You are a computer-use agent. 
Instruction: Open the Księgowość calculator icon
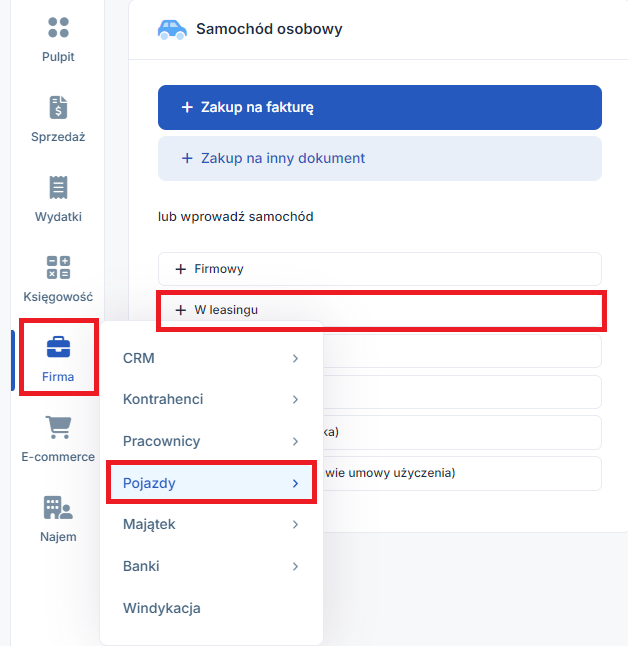pos(58,267)
